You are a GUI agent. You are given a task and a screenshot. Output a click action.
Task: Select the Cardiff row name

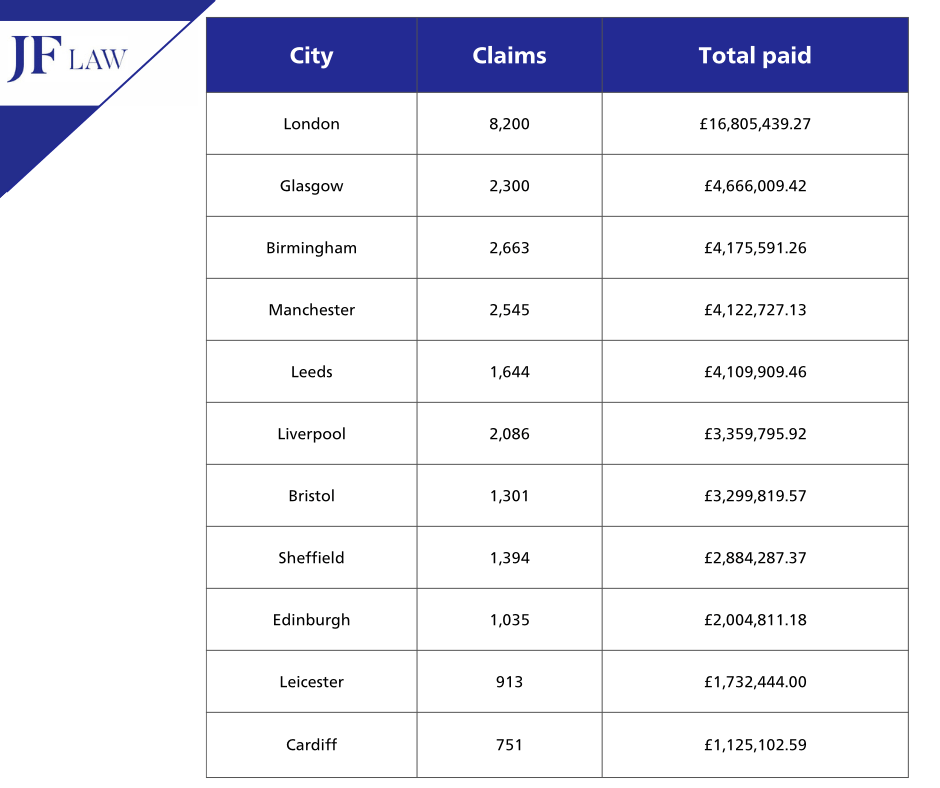(311, 744)
